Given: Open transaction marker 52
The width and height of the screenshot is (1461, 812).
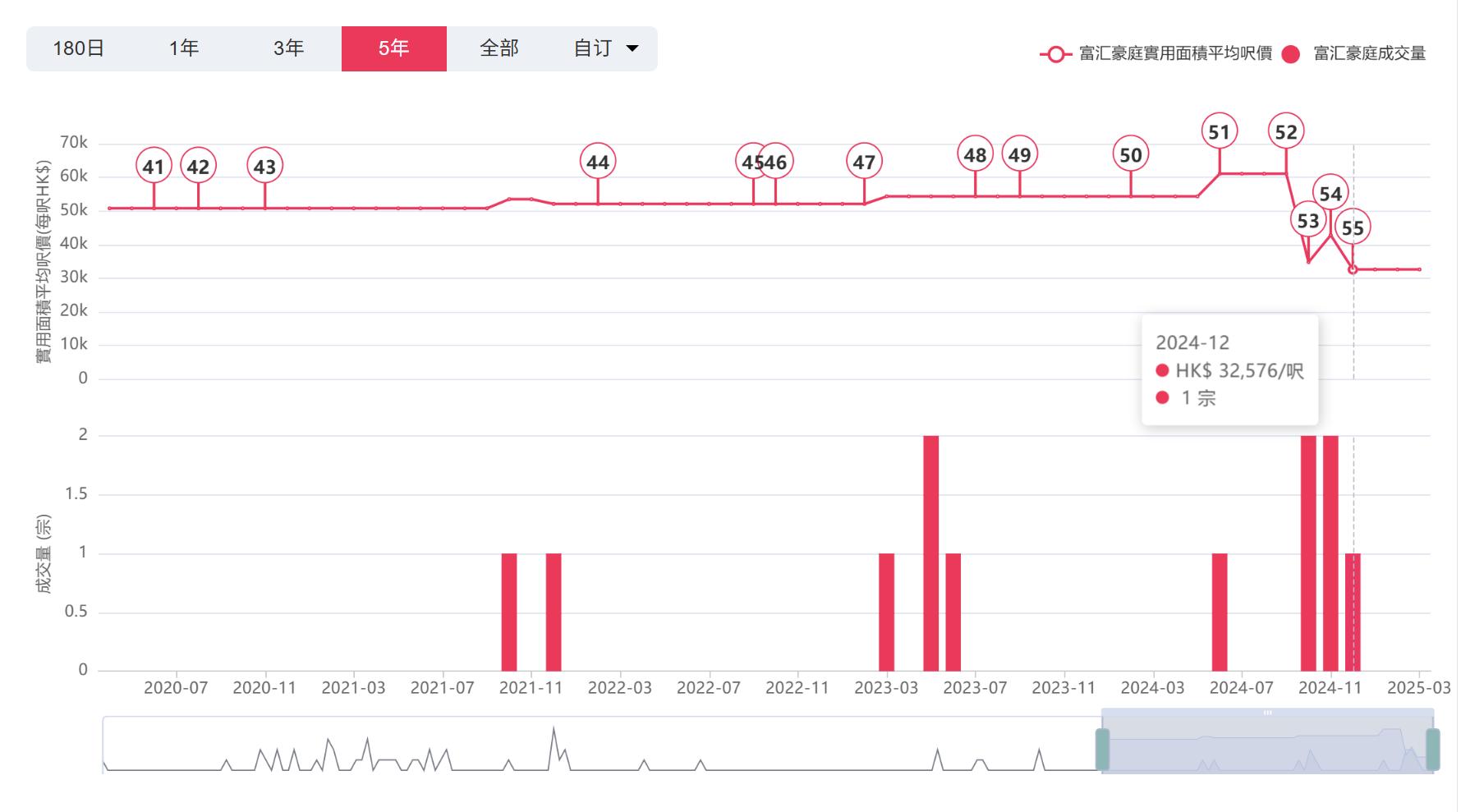Looking at the screenshot, I should pyautogui.click(x=1286, y=131).
